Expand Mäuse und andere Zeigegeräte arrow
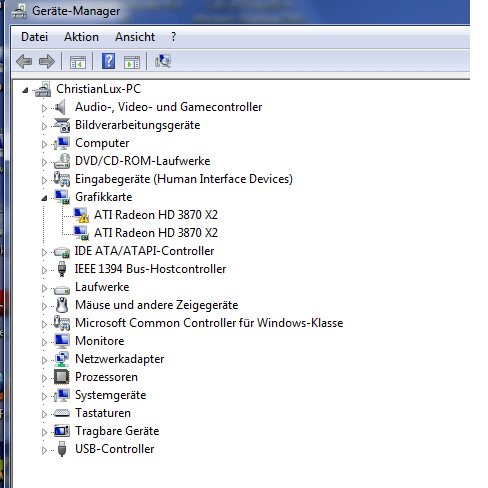This screenshot has height=488, width=488. tap(44, 306)
